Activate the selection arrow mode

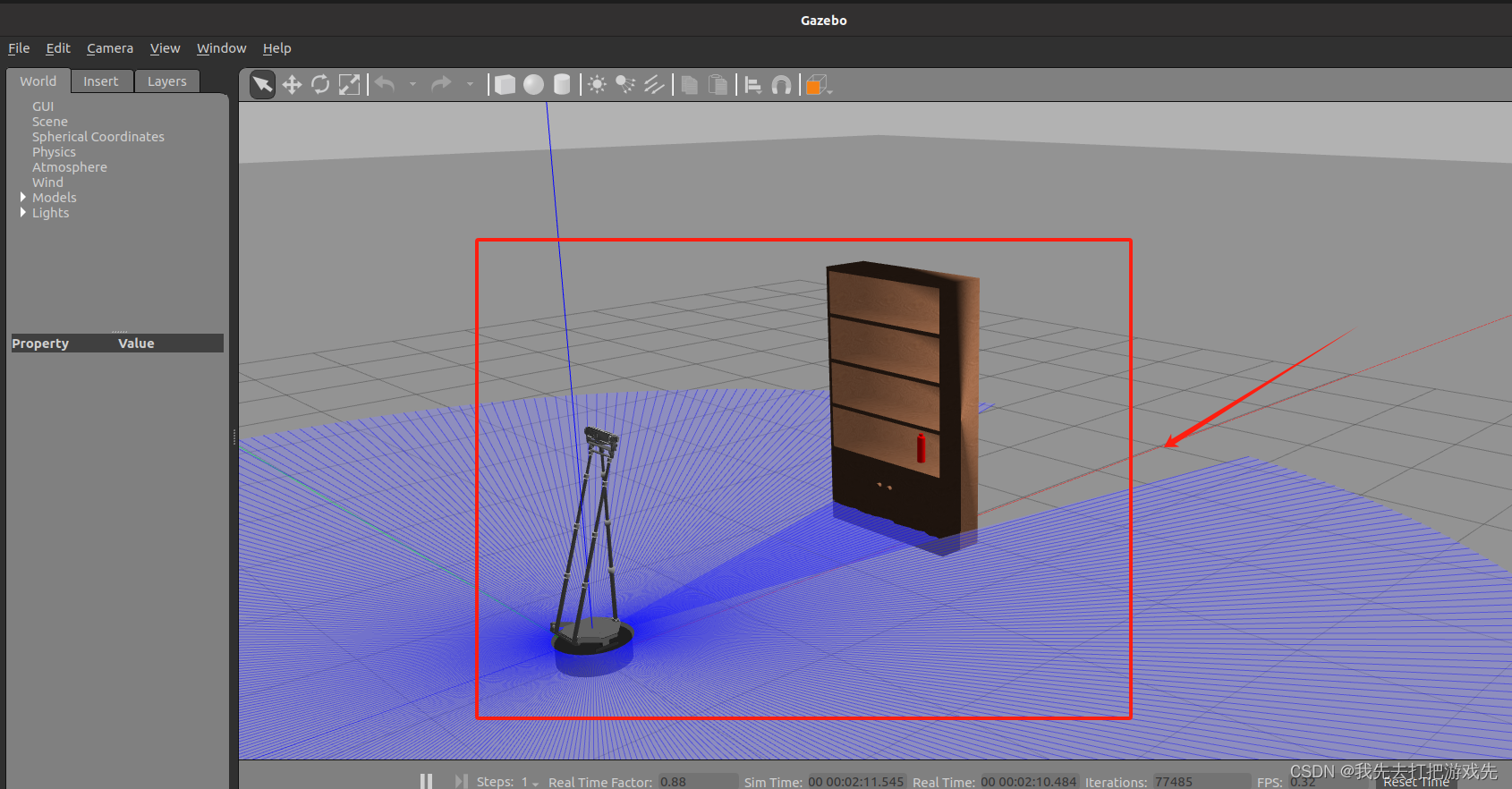coord(262,85)
